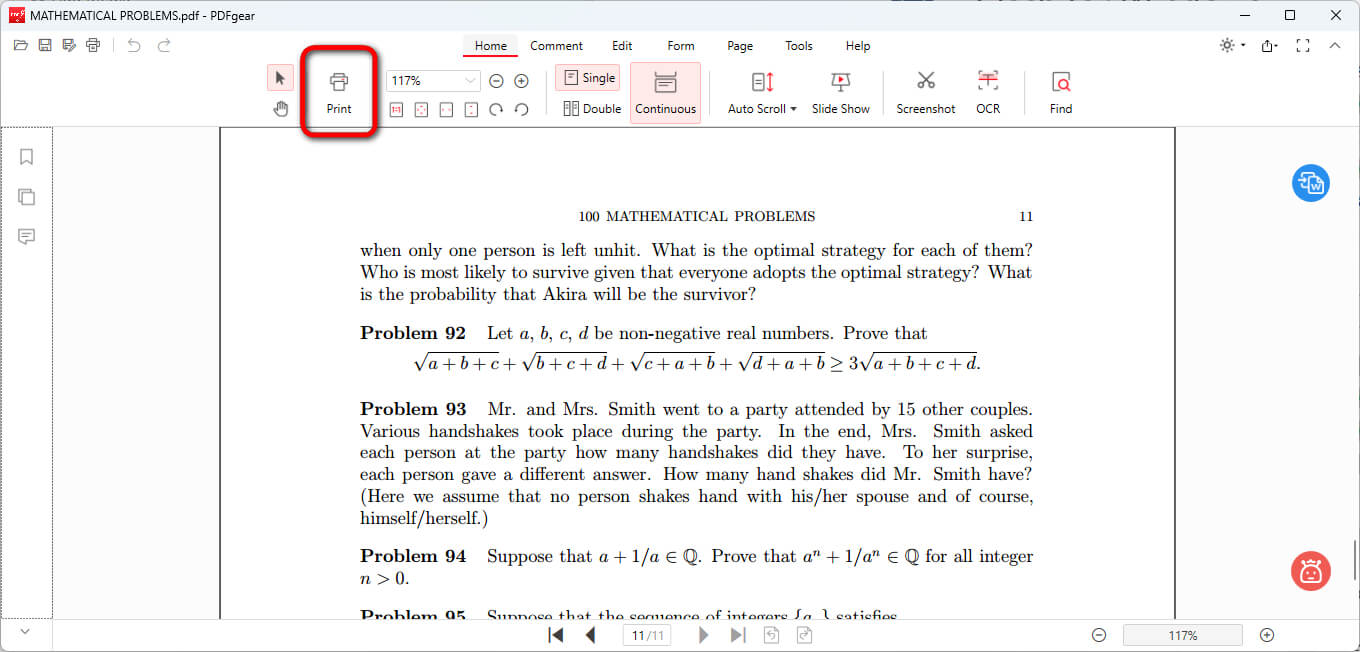1360x652 pixels.
Task: Start the Slide Show
Action: [840, 92]
